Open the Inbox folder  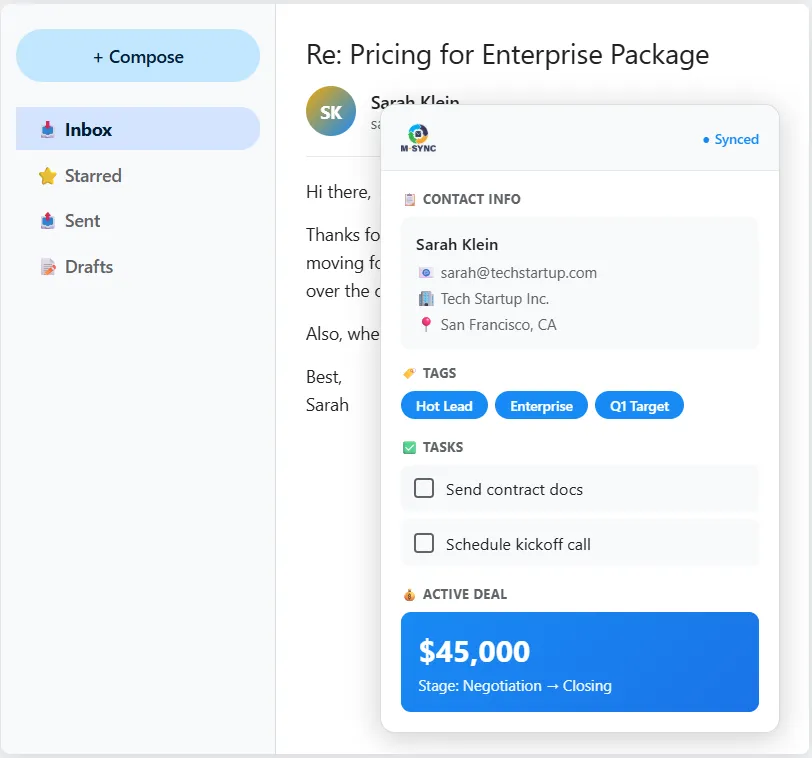[138, 130]
